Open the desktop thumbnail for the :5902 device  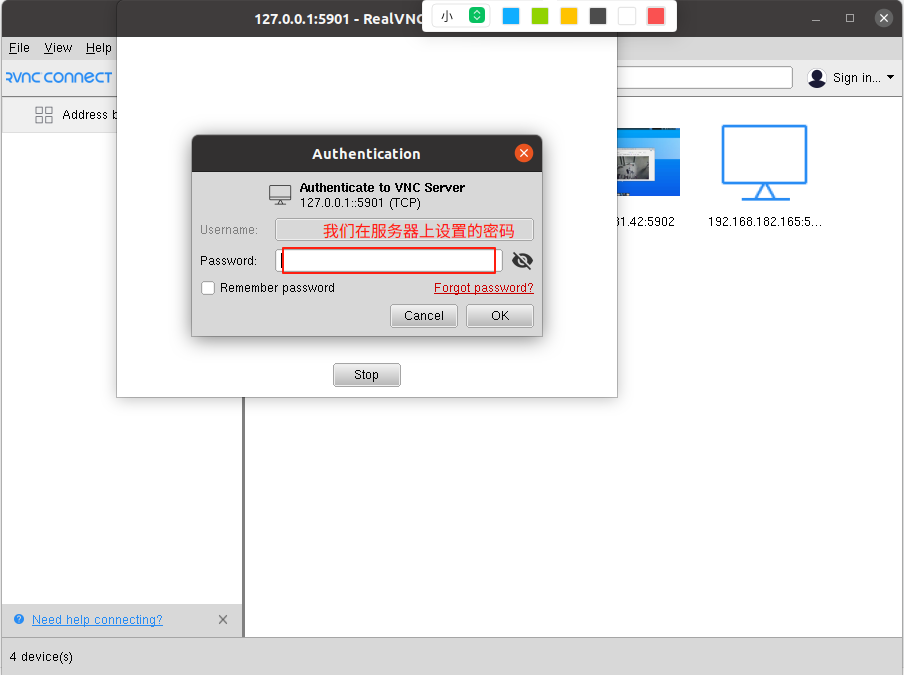[648, 161]
